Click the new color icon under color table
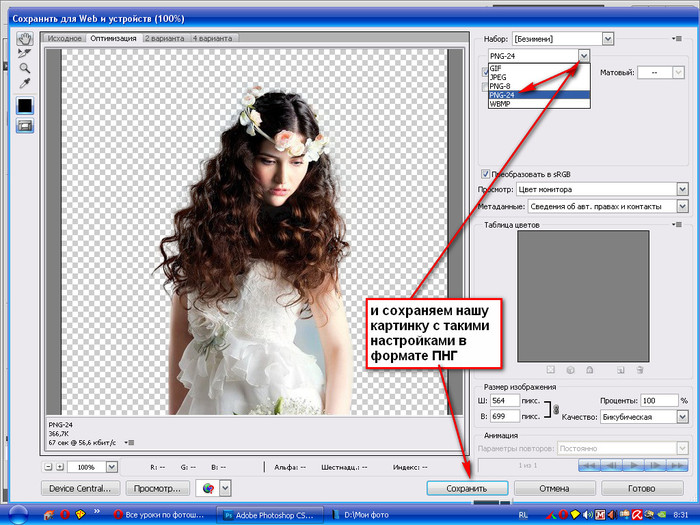Viewport: 700px width, 525px height. pyautogui.click(x=621, y=370)
